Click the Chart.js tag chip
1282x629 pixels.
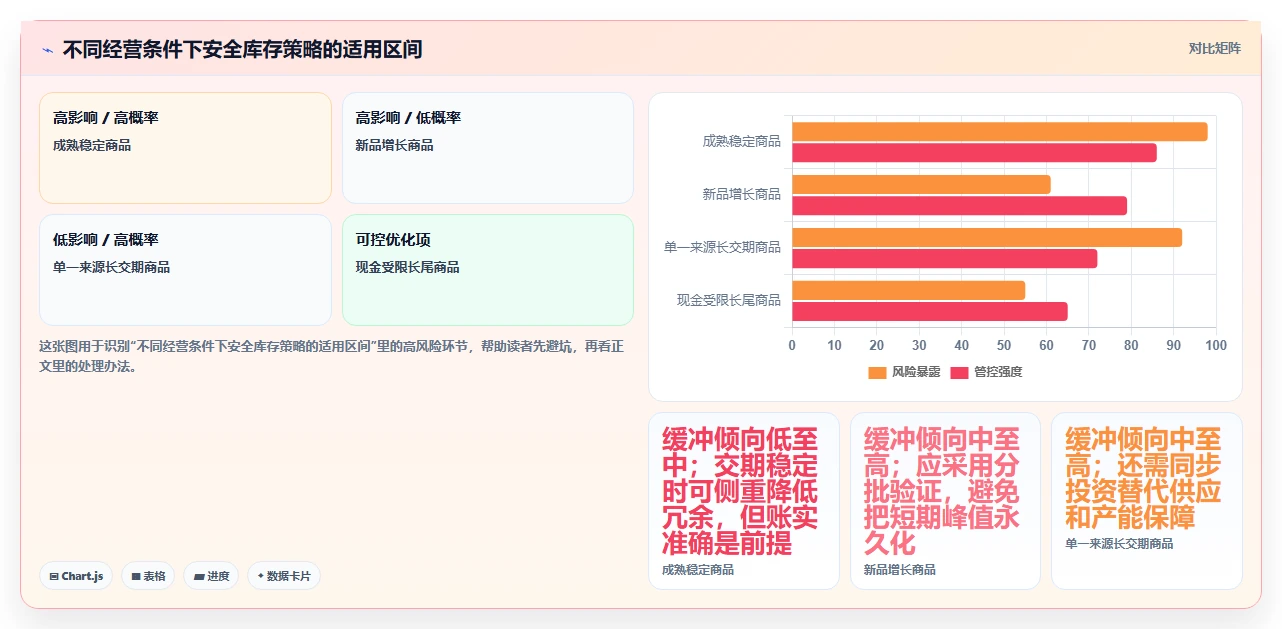[x=77, y=576]
